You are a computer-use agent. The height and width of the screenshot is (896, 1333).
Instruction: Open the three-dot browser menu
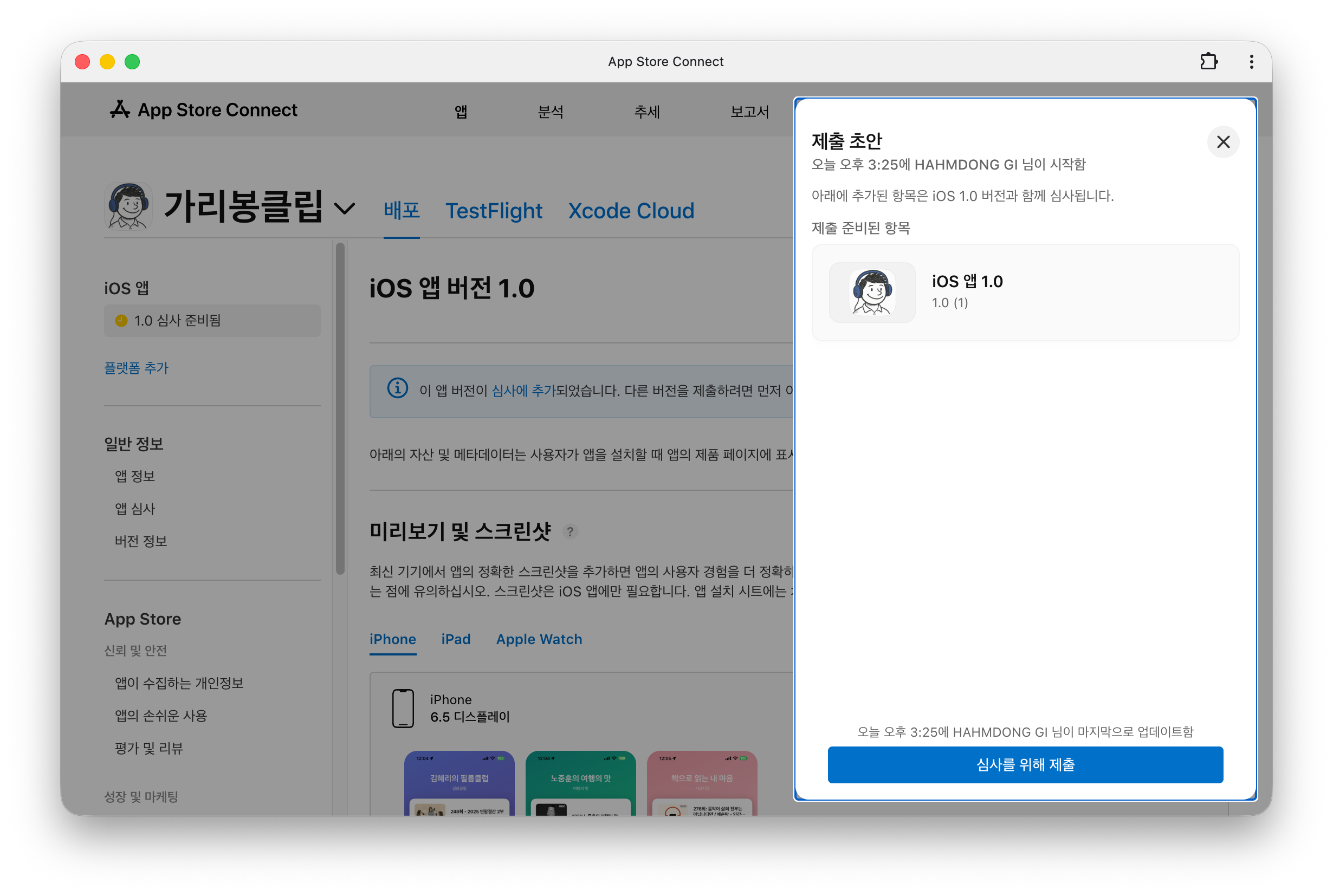1251,62
